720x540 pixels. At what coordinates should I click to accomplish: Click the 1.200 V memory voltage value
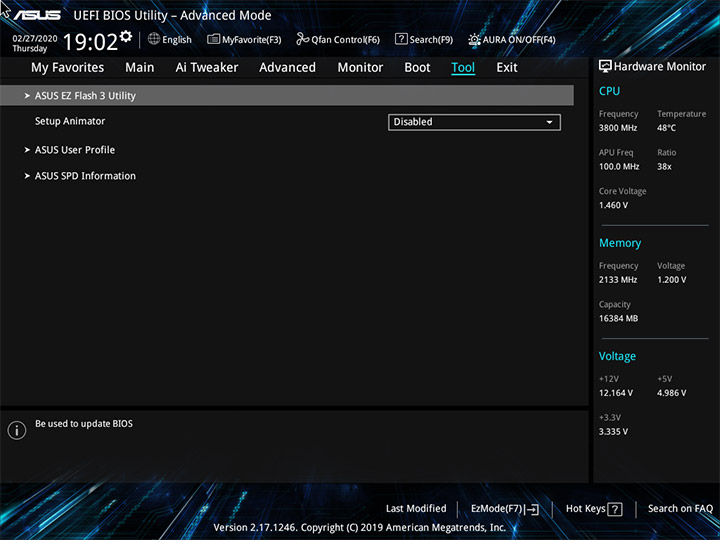click(x=671, y=280)
